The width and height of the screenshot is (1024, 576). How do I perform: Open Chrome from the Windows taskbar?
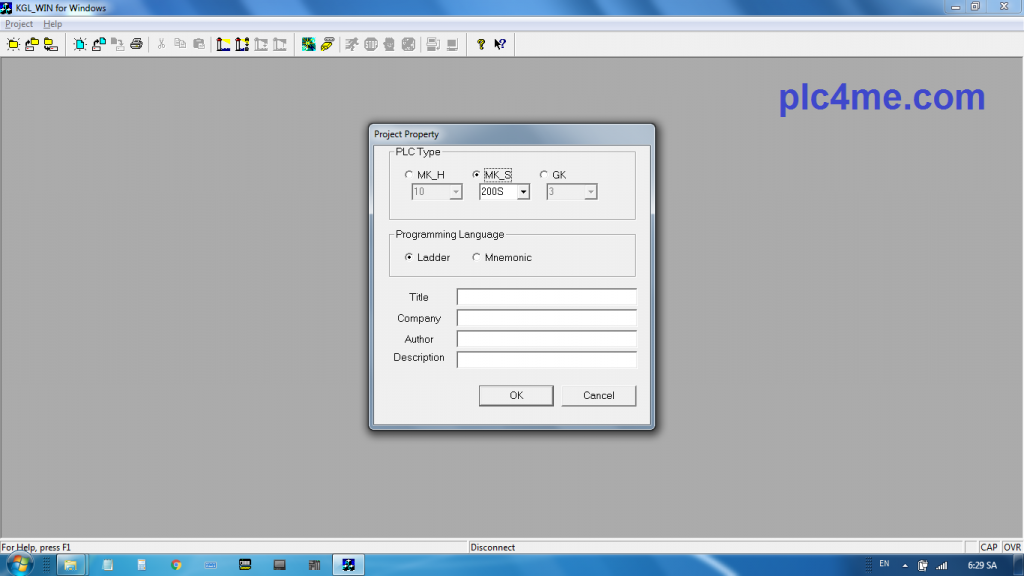click(176, 565)
